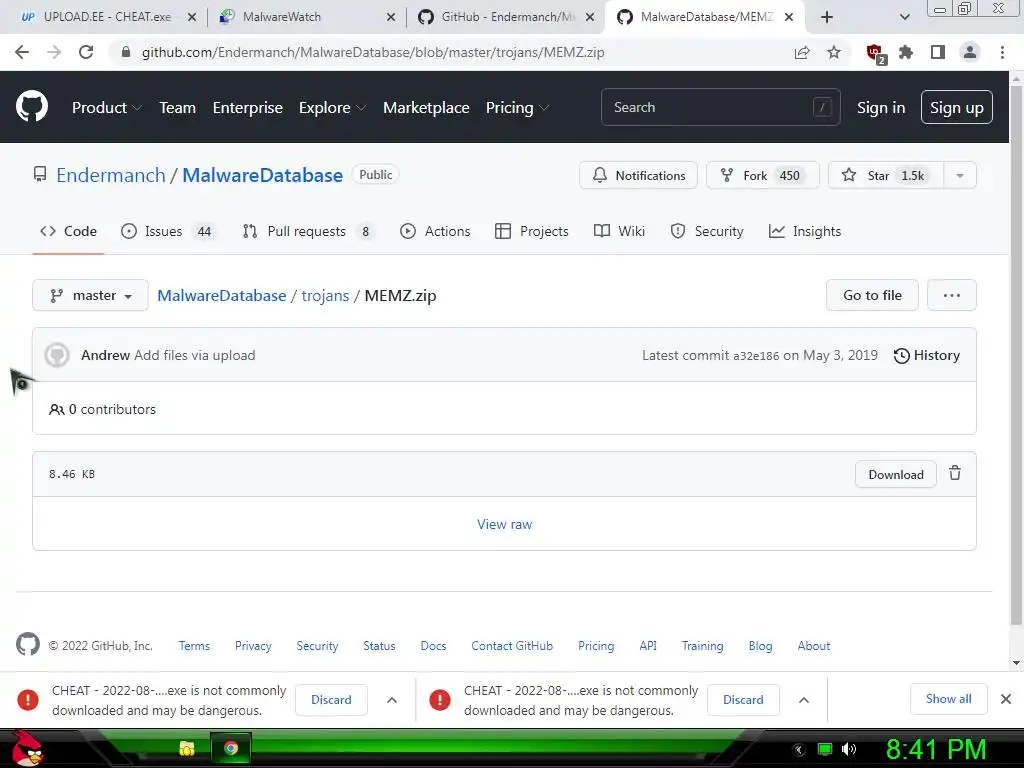Click the Sign in link
This screenshot has width=1024, height=768.
pos(880,108)
